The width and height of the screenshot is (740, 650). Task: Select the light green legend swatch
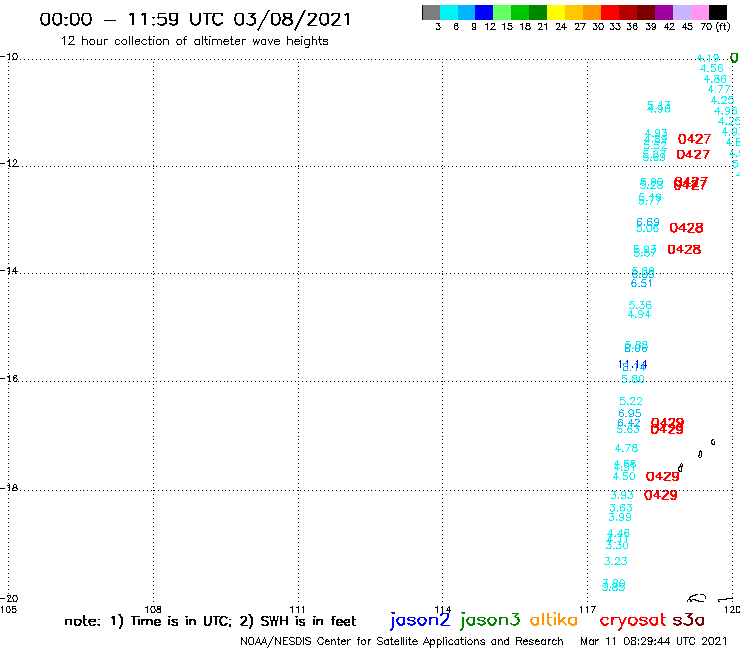tap(502, 12)
